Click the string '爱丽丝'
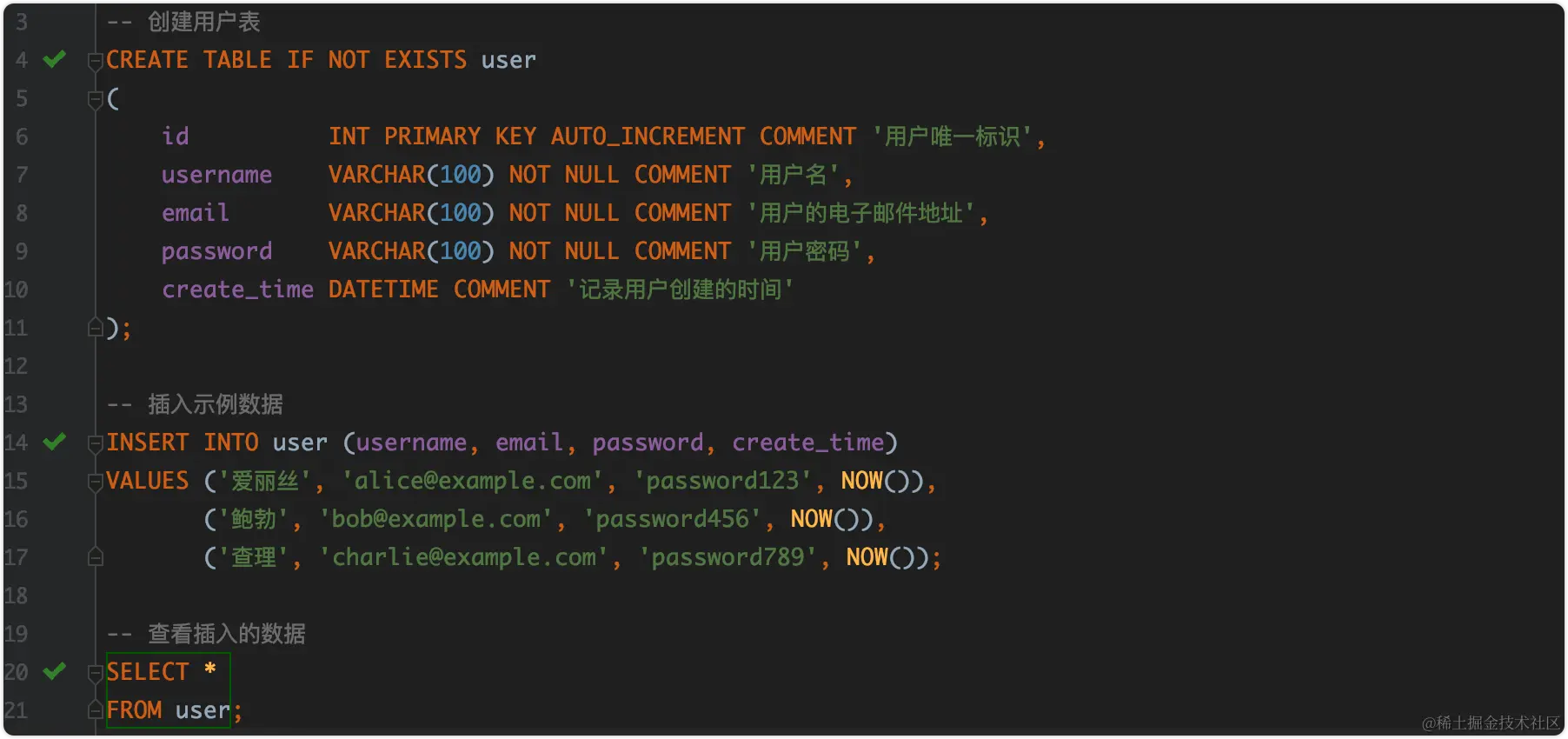 [265, 481]
